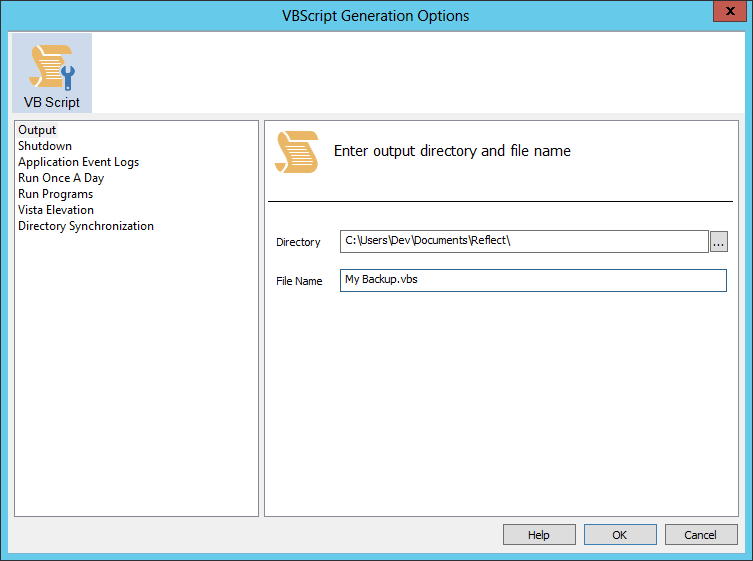Viewport: 753px width, 561px height.
Task: Select Vista Elevation in options list
Action: pos(56,210)
